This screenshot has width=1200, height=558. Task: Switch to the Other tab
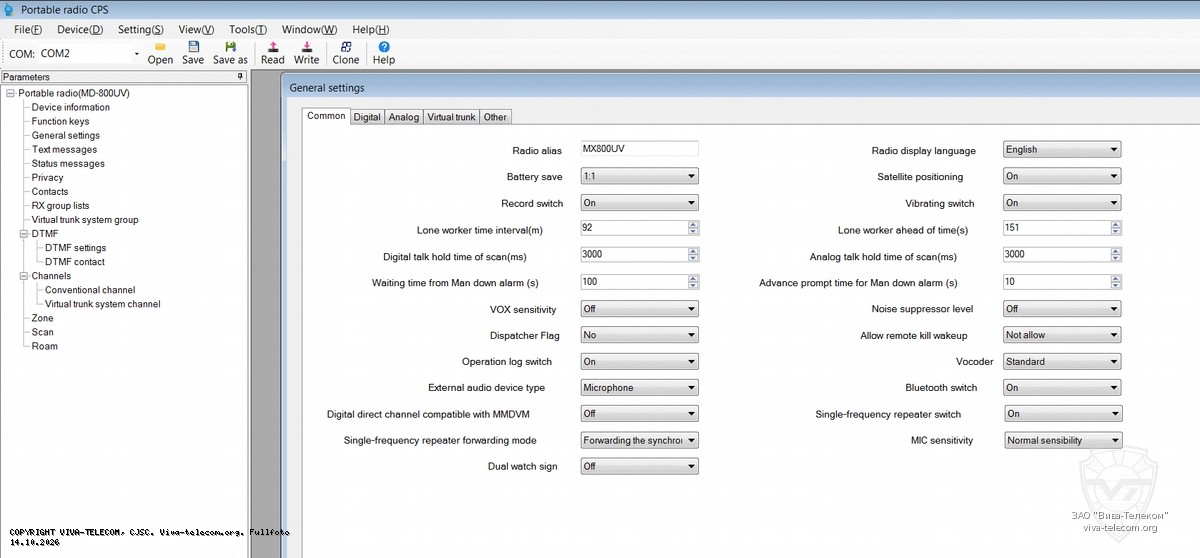click(x=495, y=117)
